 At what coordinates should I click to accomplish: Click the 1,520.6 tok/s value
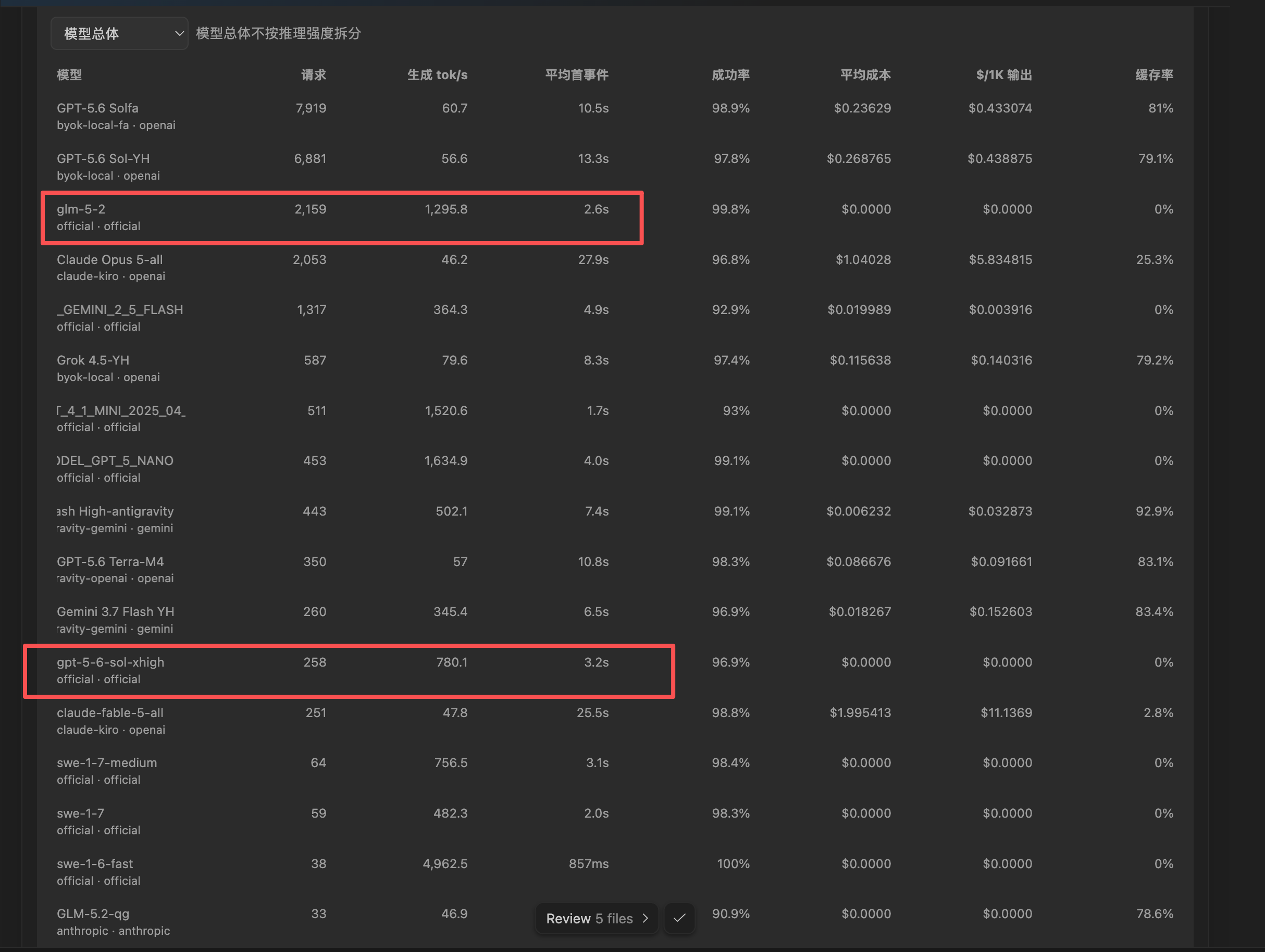(x=446, y=410)
